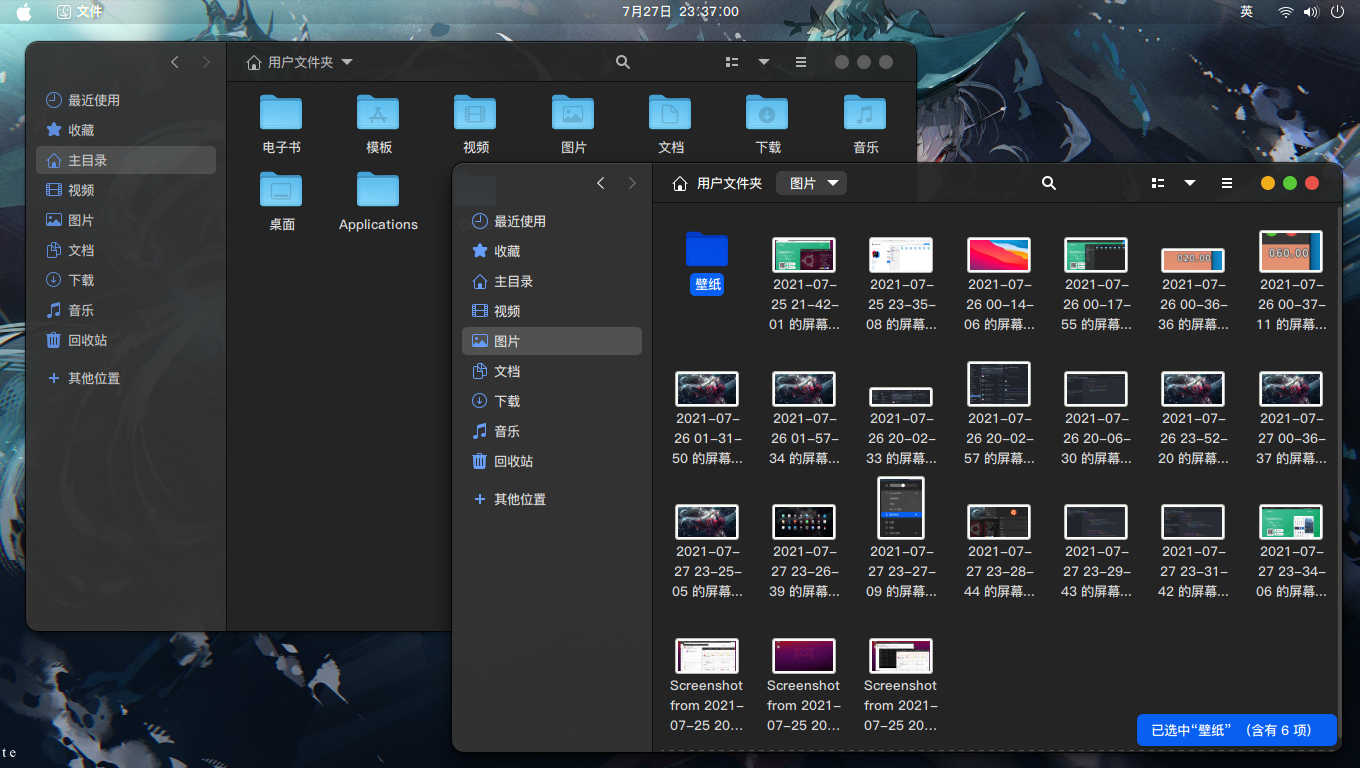The width and height of the screenshot is (1360, 768).
Task: Select screenshot 2021-07-26 20-02-57 thumbnail
Action: [x=998, y=384]
